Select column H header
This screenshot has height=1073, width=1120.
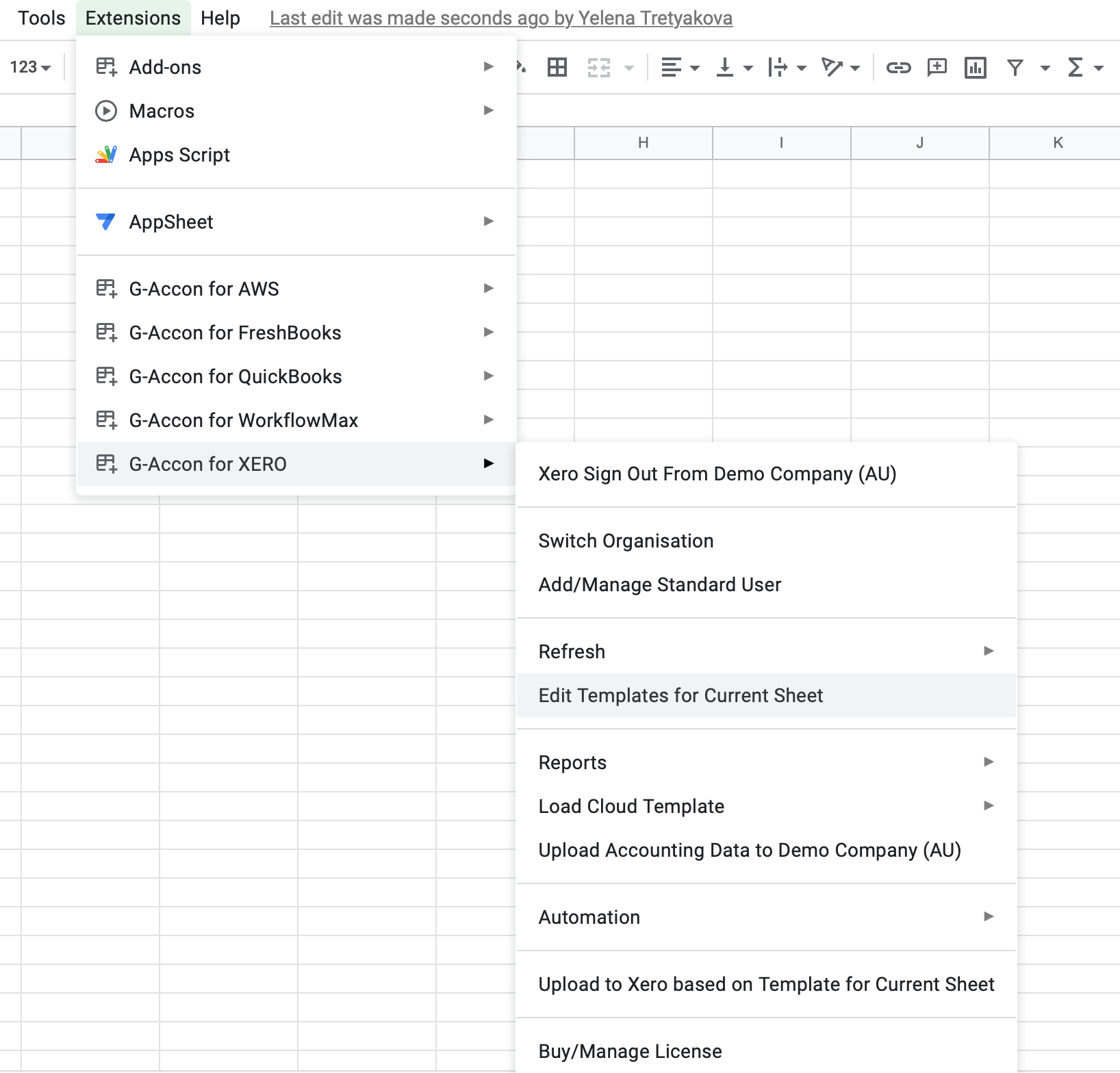(x=644, y=143)
